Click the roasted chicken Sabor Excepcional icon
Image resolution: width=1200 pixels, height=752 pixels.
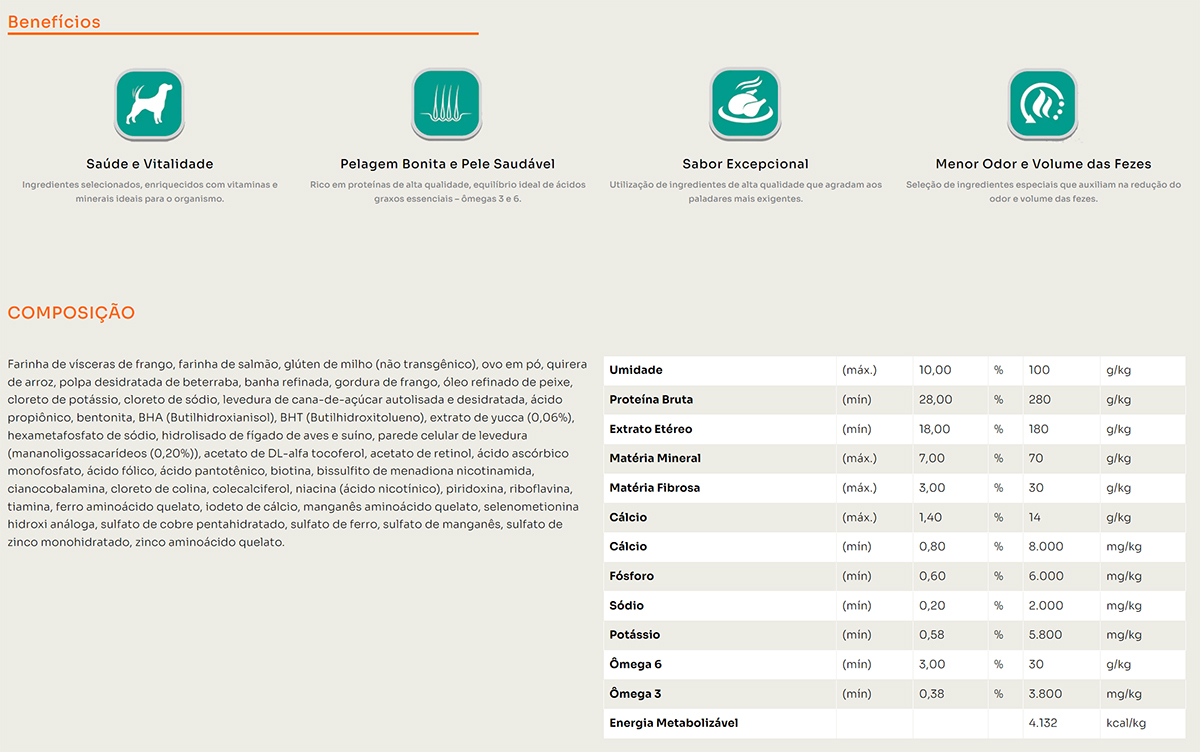pos(745,103)
